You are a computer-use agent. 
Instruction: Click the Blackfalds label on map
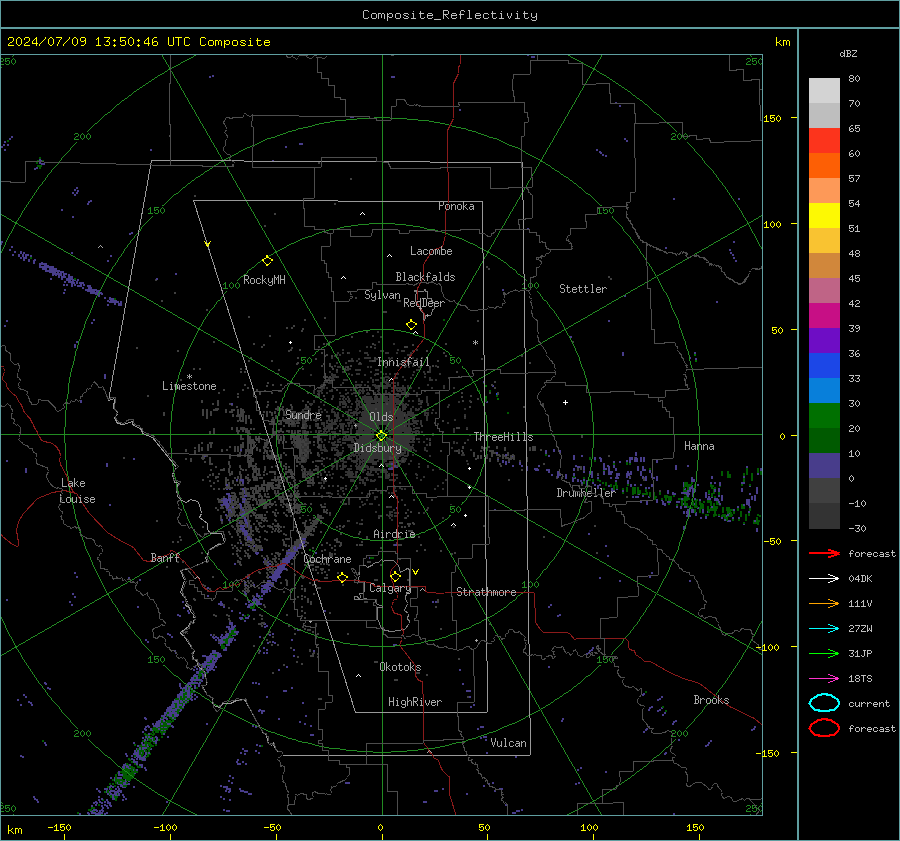(425, 277)
